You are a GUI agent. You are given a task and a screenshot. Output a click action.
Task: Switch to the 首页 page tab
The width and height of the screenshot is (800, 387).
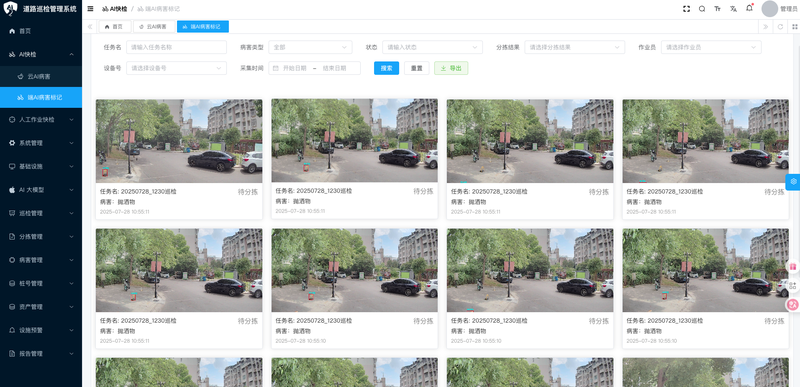coord(115,27)
